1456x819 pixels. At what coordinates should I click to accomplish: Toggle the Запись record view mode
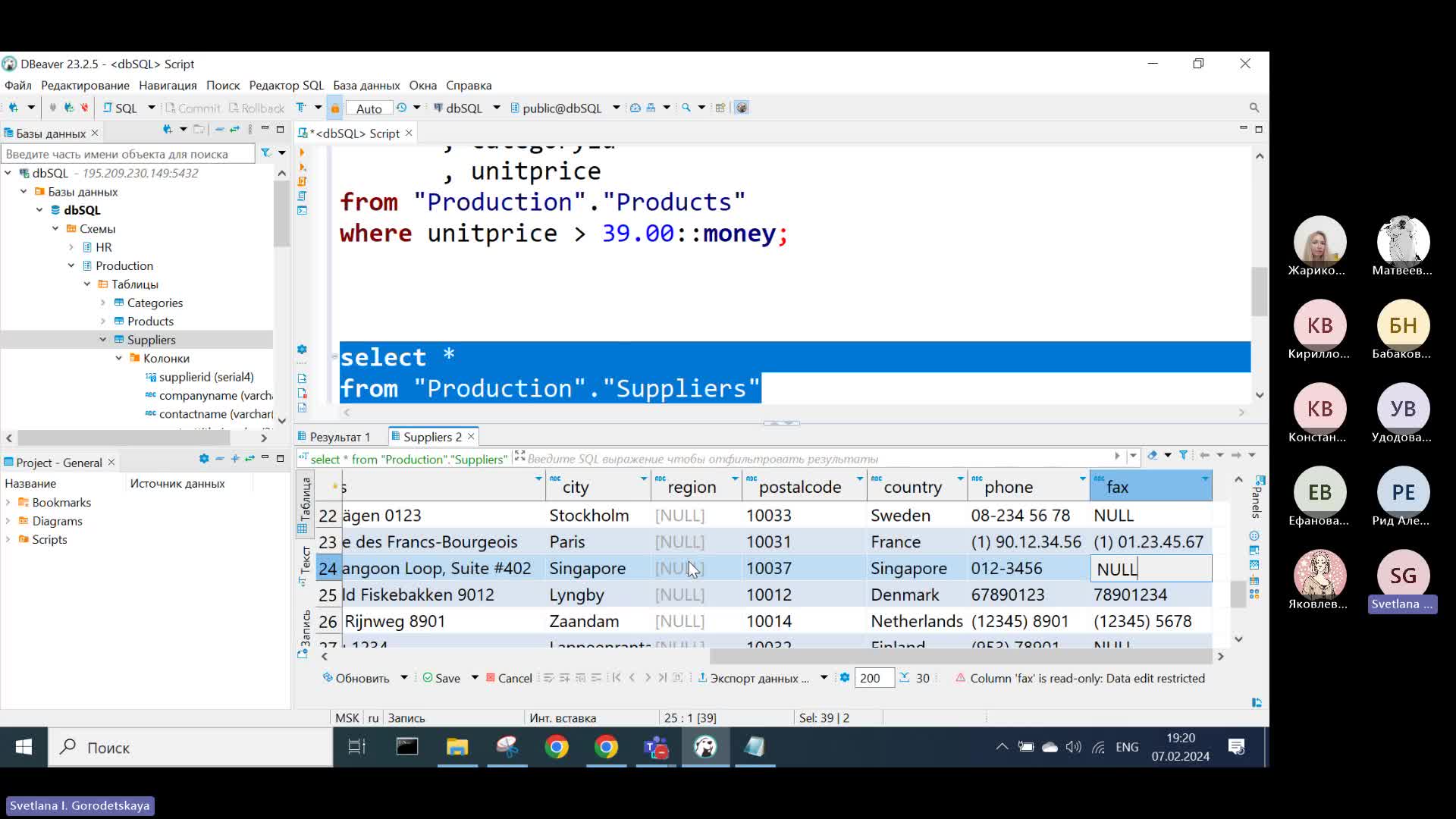pos(304,633)
